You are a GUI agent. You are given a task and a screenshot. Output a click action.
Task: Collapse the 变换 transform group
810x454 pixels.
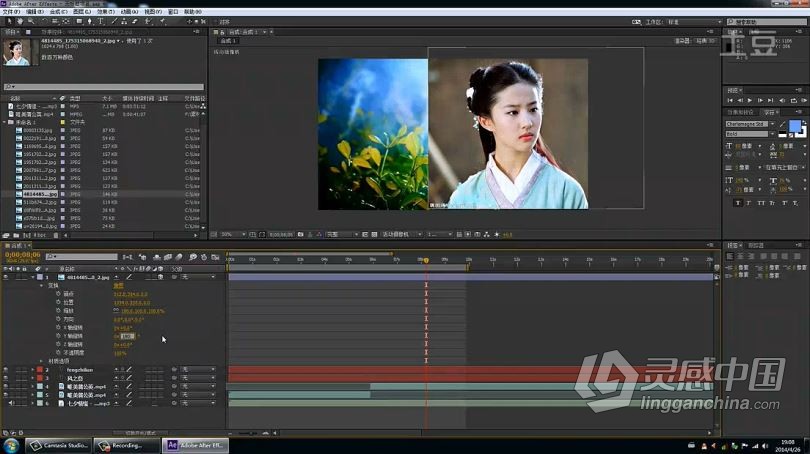pos(42,286)
